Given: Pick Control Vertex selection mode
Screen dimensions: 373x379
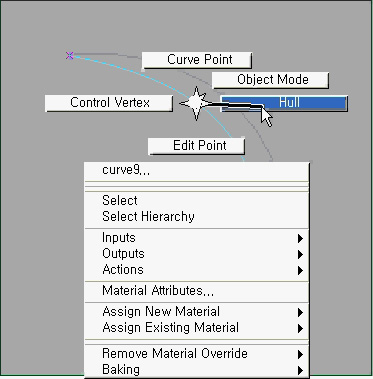Looking at the screenshot, I should [x=109, y=103].
